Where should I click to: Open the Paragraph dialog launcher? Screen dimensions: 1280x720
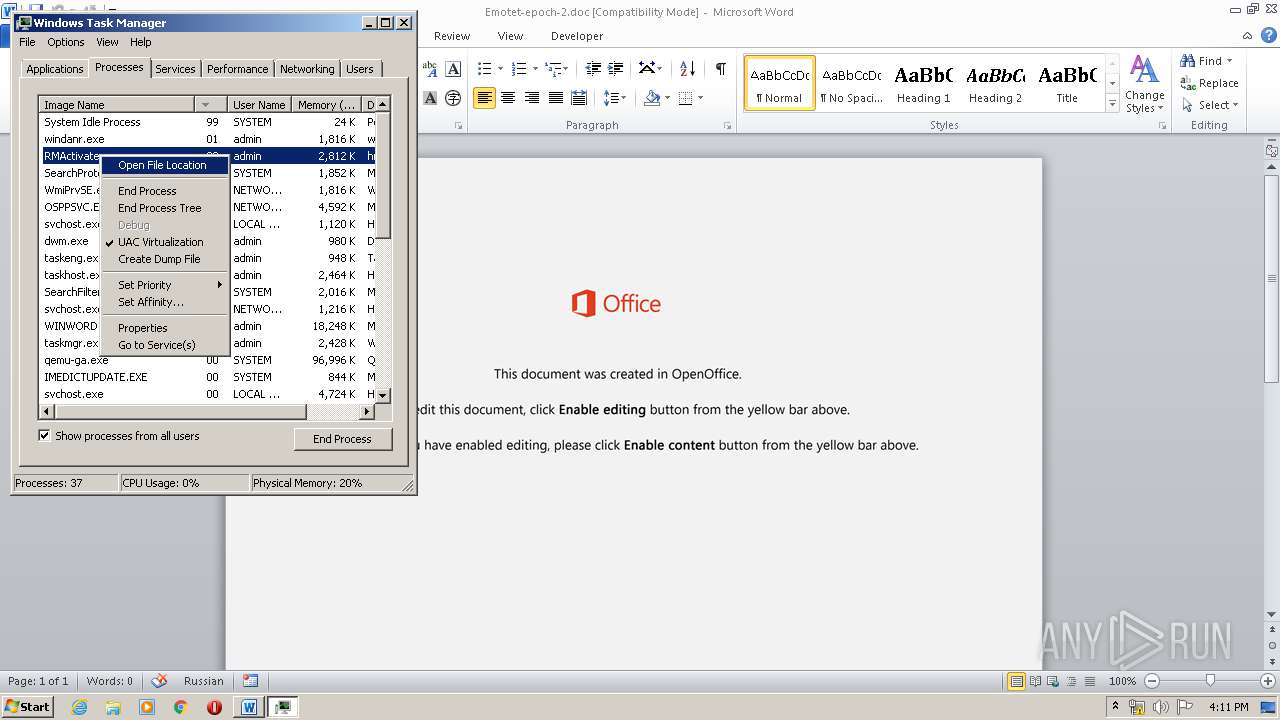(x=728, y=126)
